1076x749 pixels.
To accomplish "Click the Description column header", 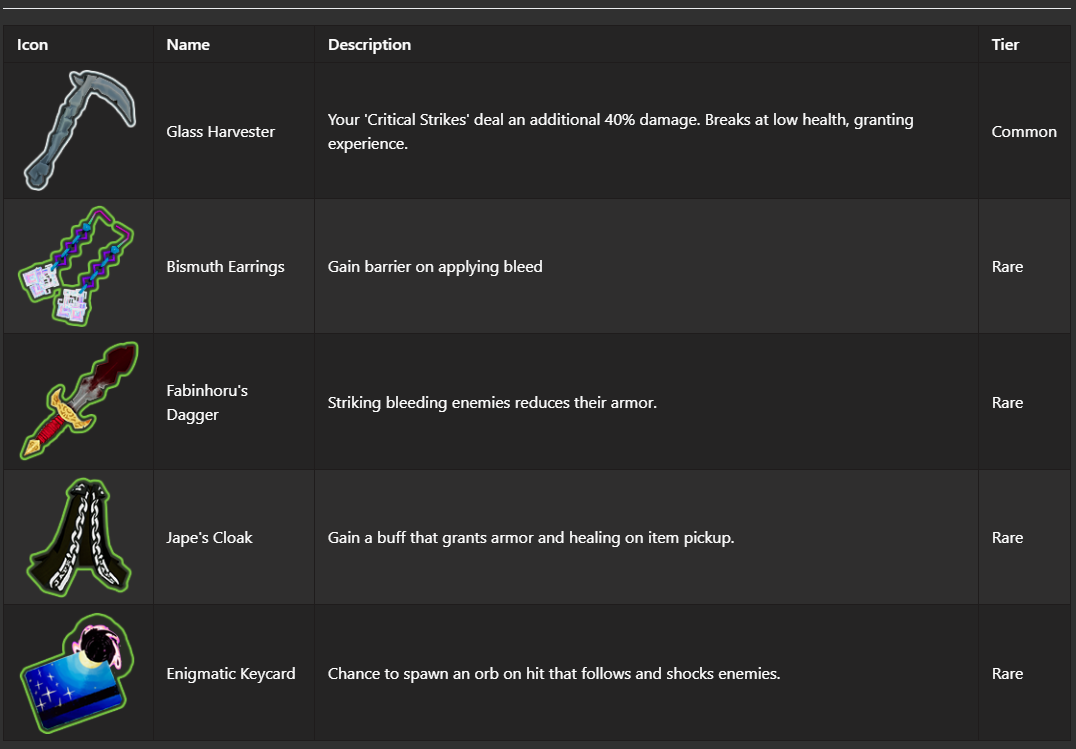I will pyautogui.click(x=369, y=45).
